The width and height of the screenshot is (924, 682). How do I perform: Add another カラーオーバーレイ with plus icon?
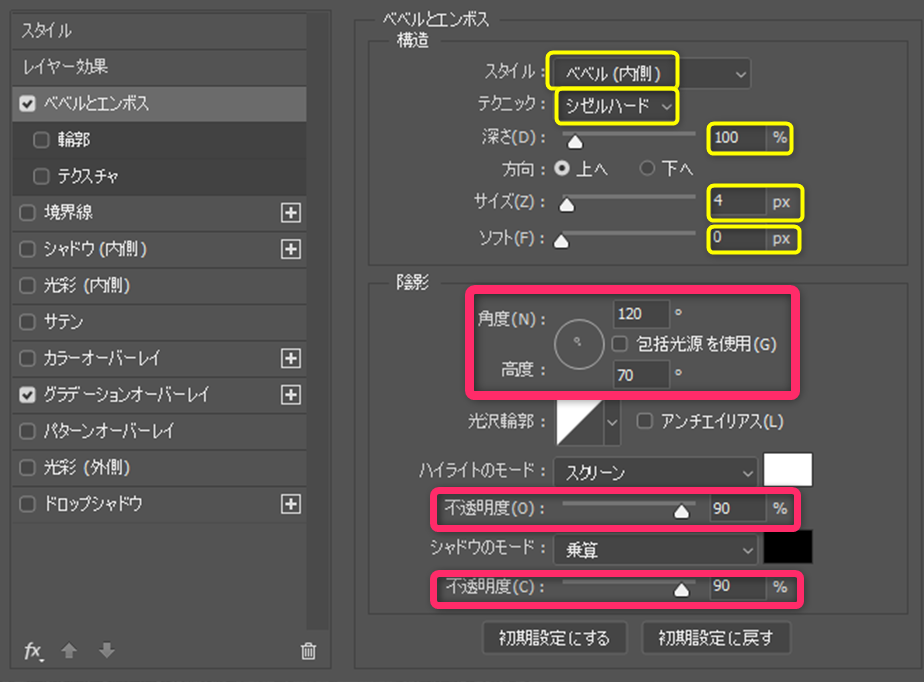291,358
